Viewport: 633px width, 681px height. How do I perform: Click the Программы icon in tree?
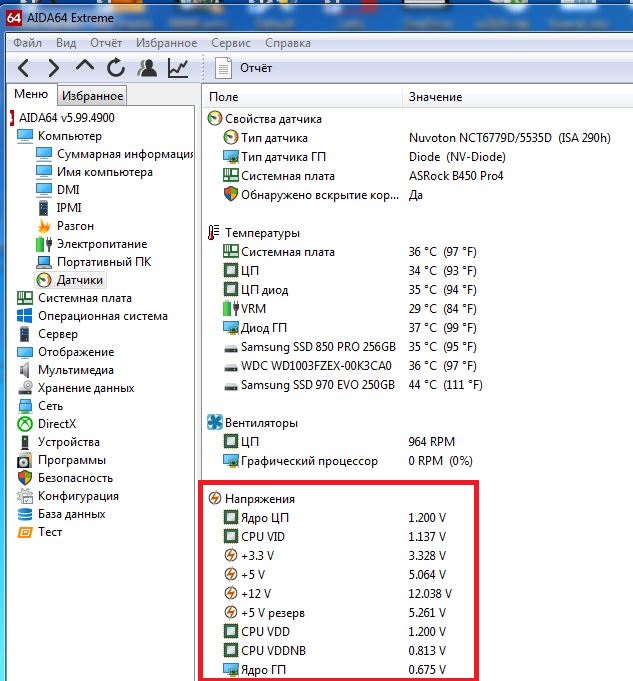coord(25,460)
